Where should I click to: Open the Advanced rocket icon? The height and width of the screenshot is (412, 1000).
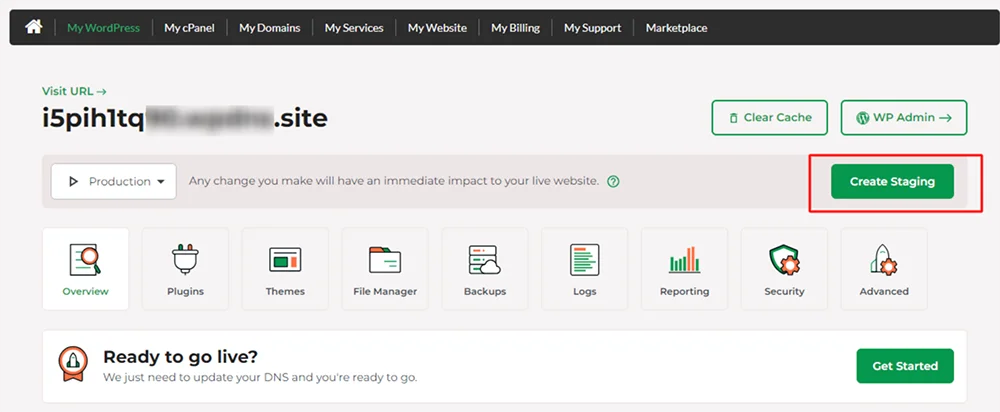pos(884,260)
